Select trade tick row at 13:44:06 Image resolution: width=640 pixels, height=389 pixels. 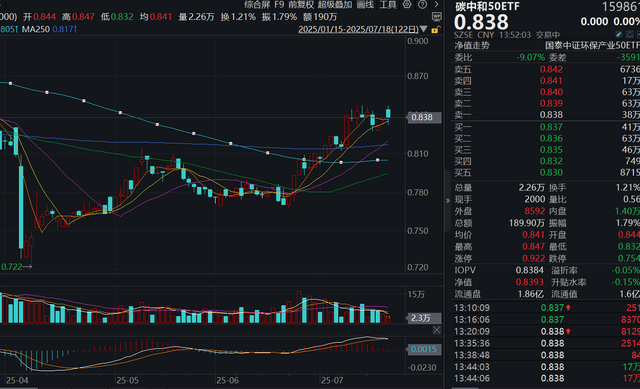pos(547,379)
